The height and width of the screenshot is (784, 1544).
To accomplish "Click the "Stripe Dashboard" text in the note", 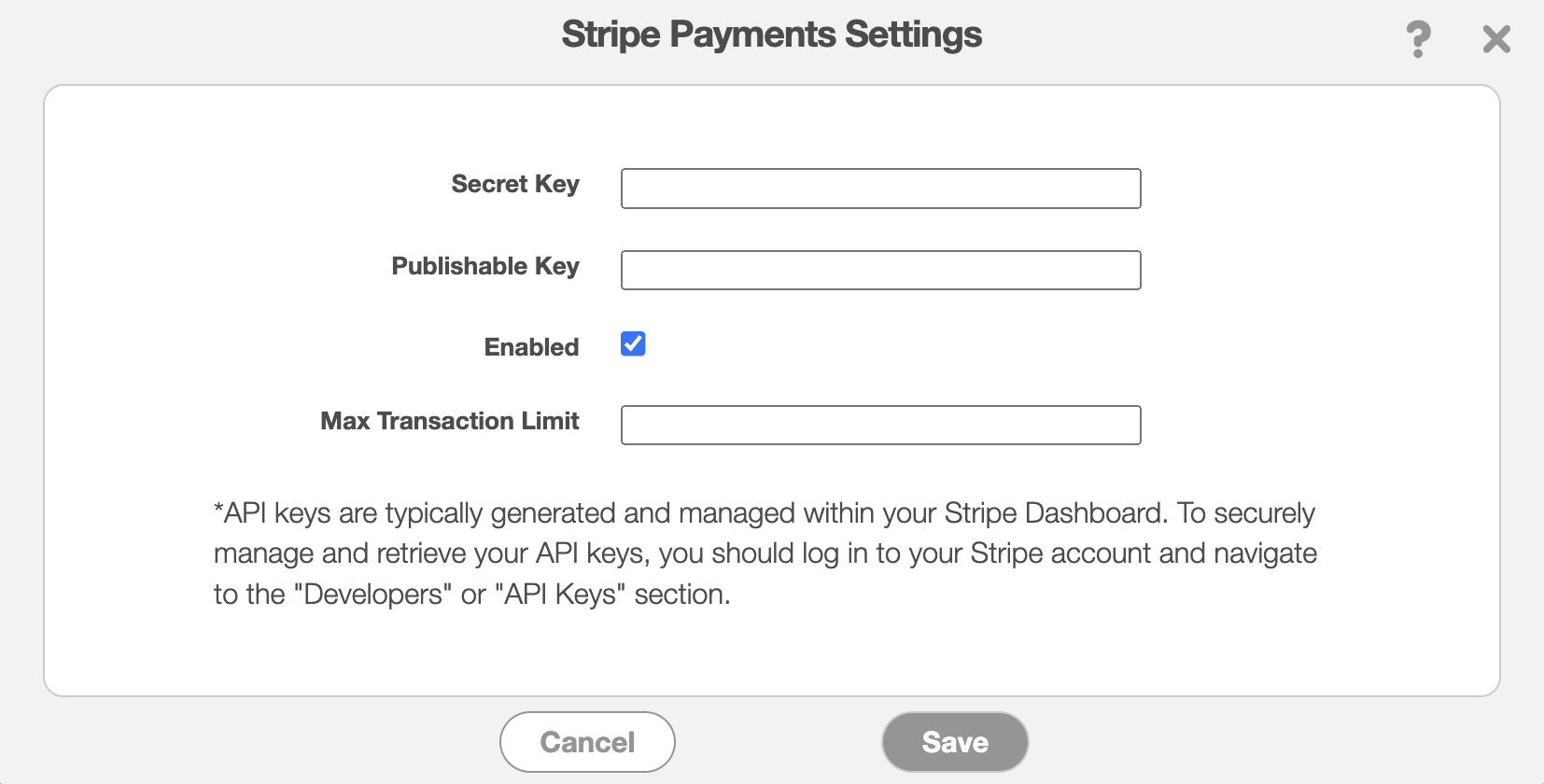I will [x=1055, y=513].
